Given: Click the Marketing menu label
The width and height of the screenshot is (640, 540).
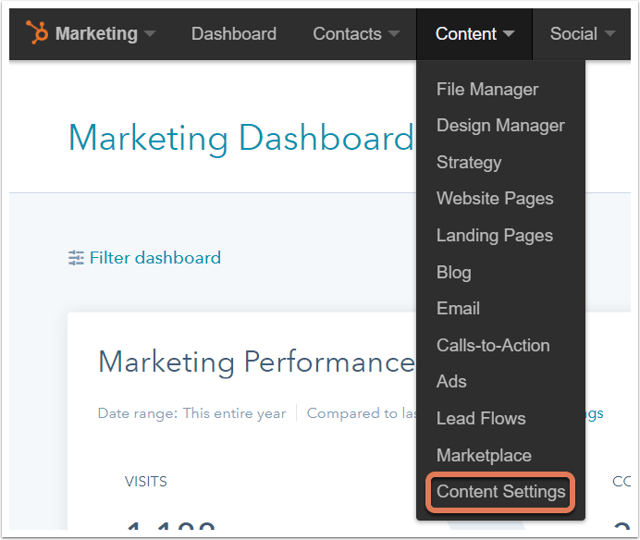Looking at the screenshot, I should pos(96,34).
